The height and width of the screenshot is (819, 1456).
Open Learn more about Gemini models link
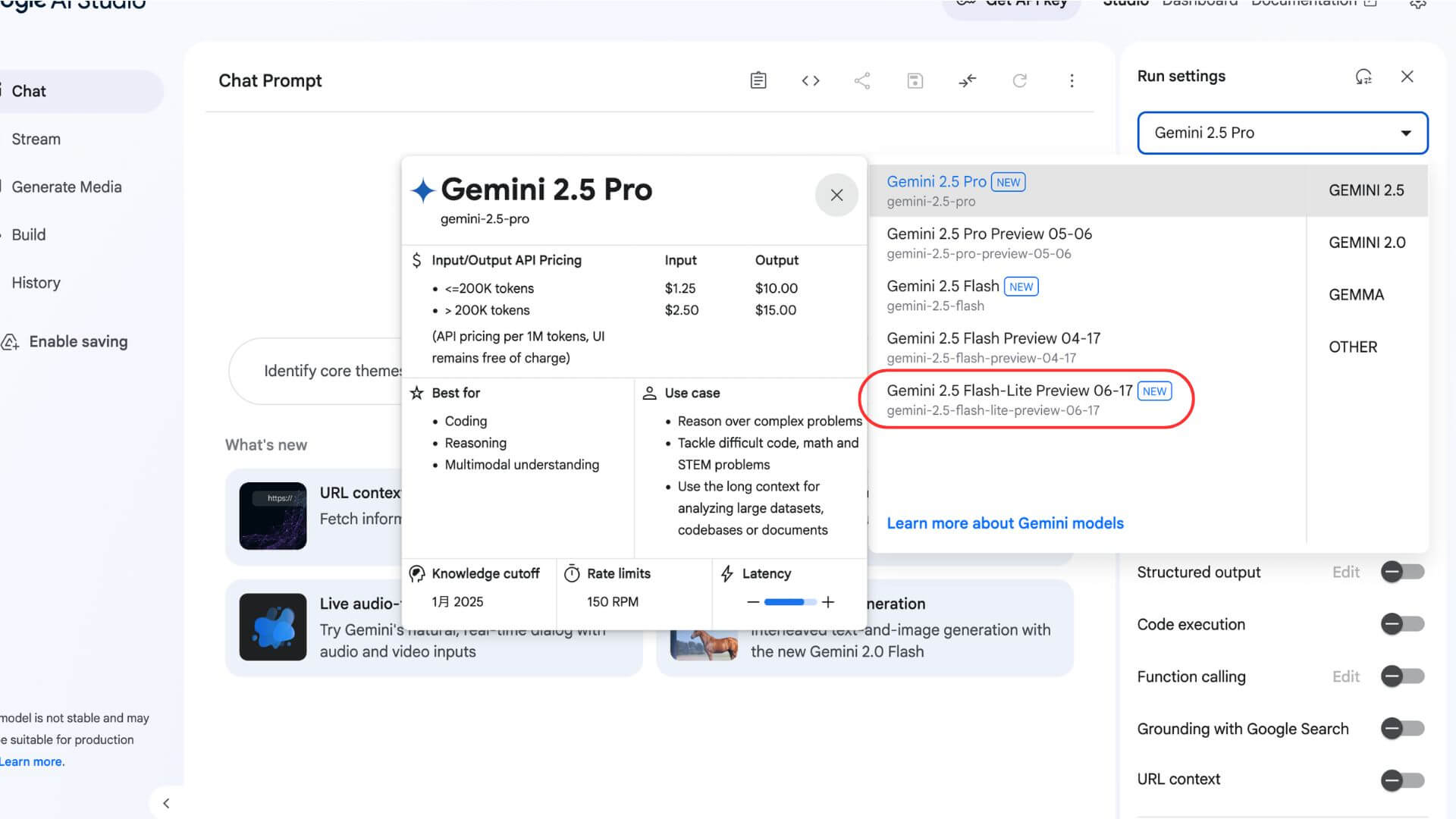pos(1005,523)
